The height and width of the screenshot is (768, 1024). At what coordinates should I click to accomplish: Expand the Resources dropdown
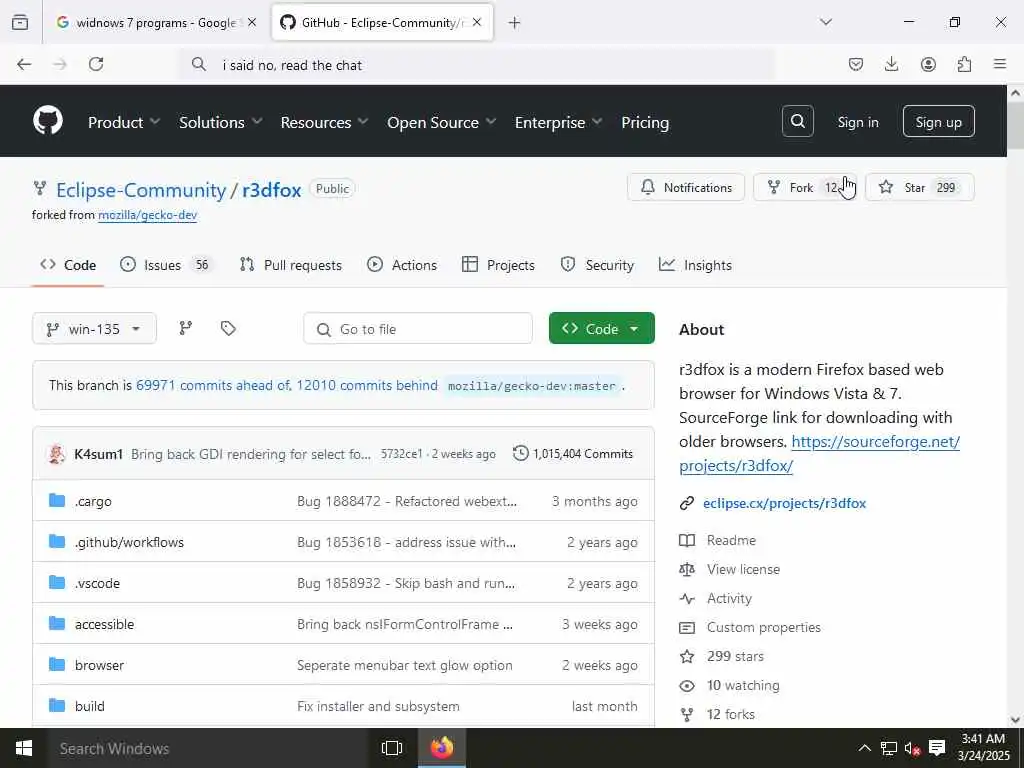click(x=325, y=122)
